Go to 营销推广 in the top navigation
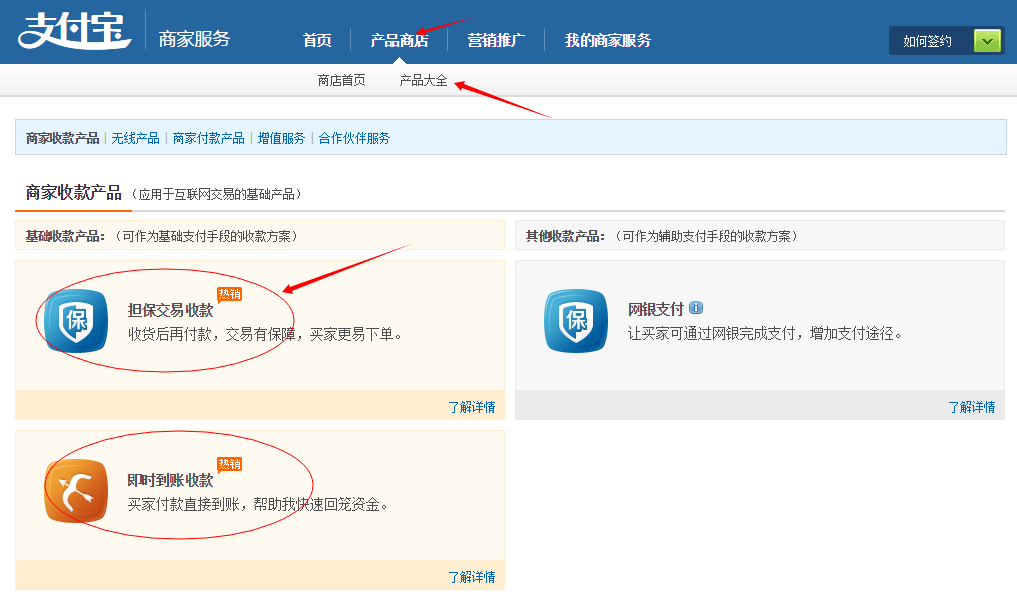 [496, 40]
